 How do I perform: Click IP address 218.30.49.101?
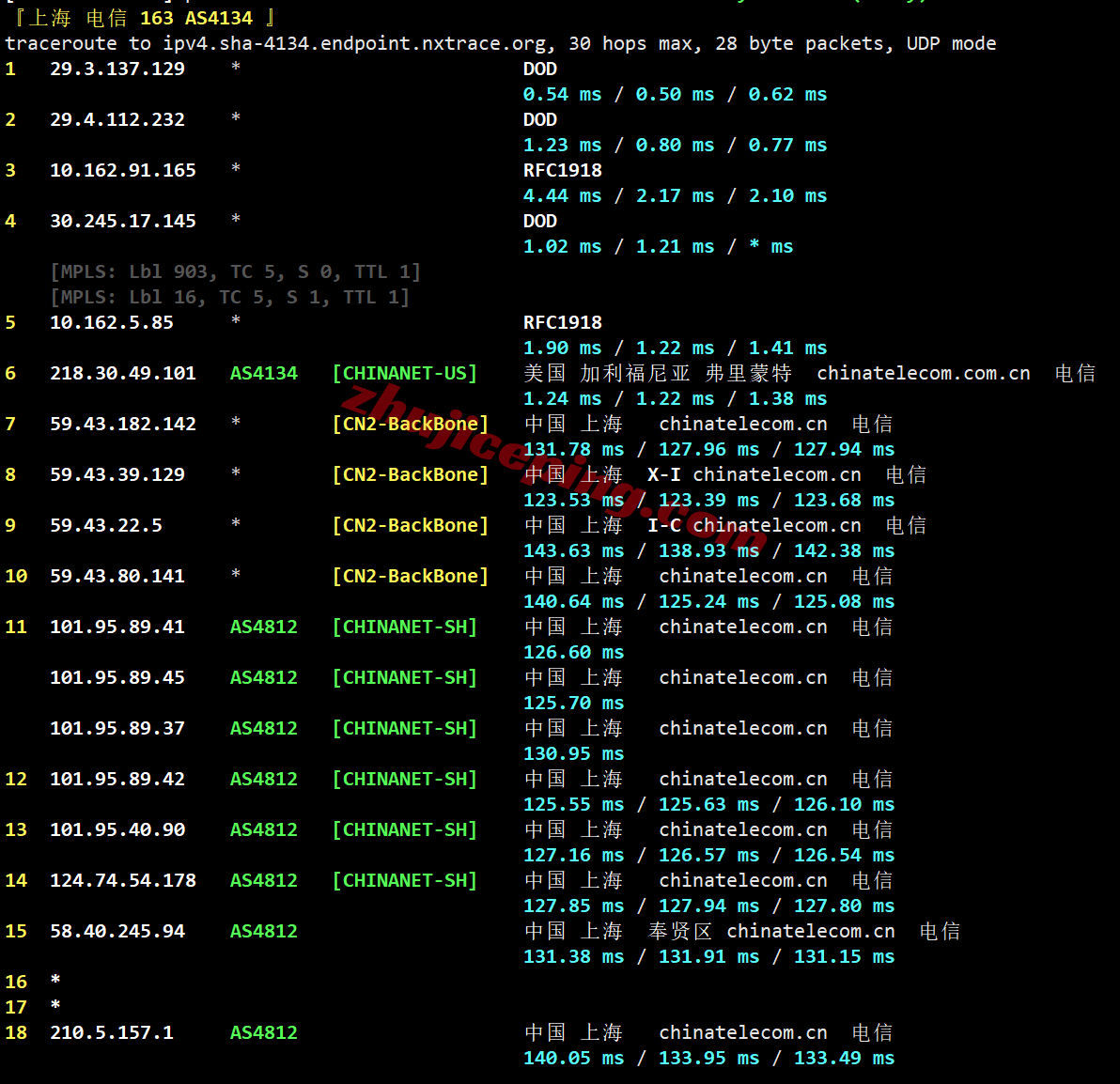pos(123,373)
